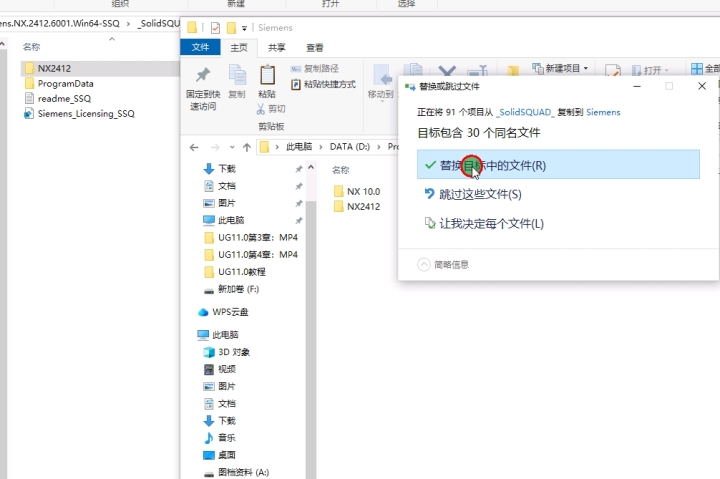Click 名称 column header in background window
The width and height of the screenshot is (720, 479).
click(x=32, y=47)
